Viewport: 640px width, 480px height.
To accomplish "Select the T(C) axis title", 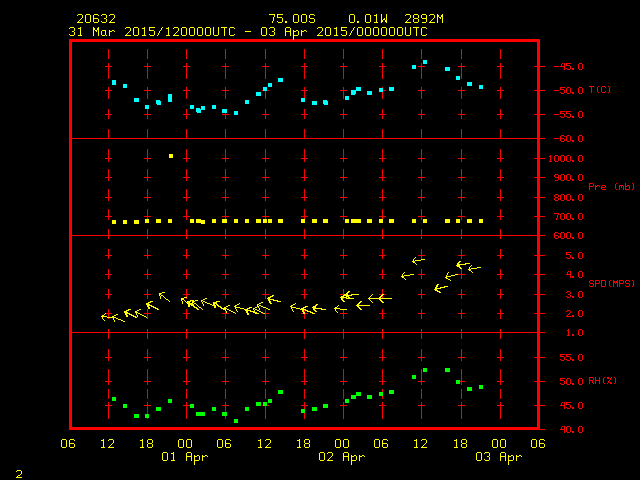I will tap(600, 89).
